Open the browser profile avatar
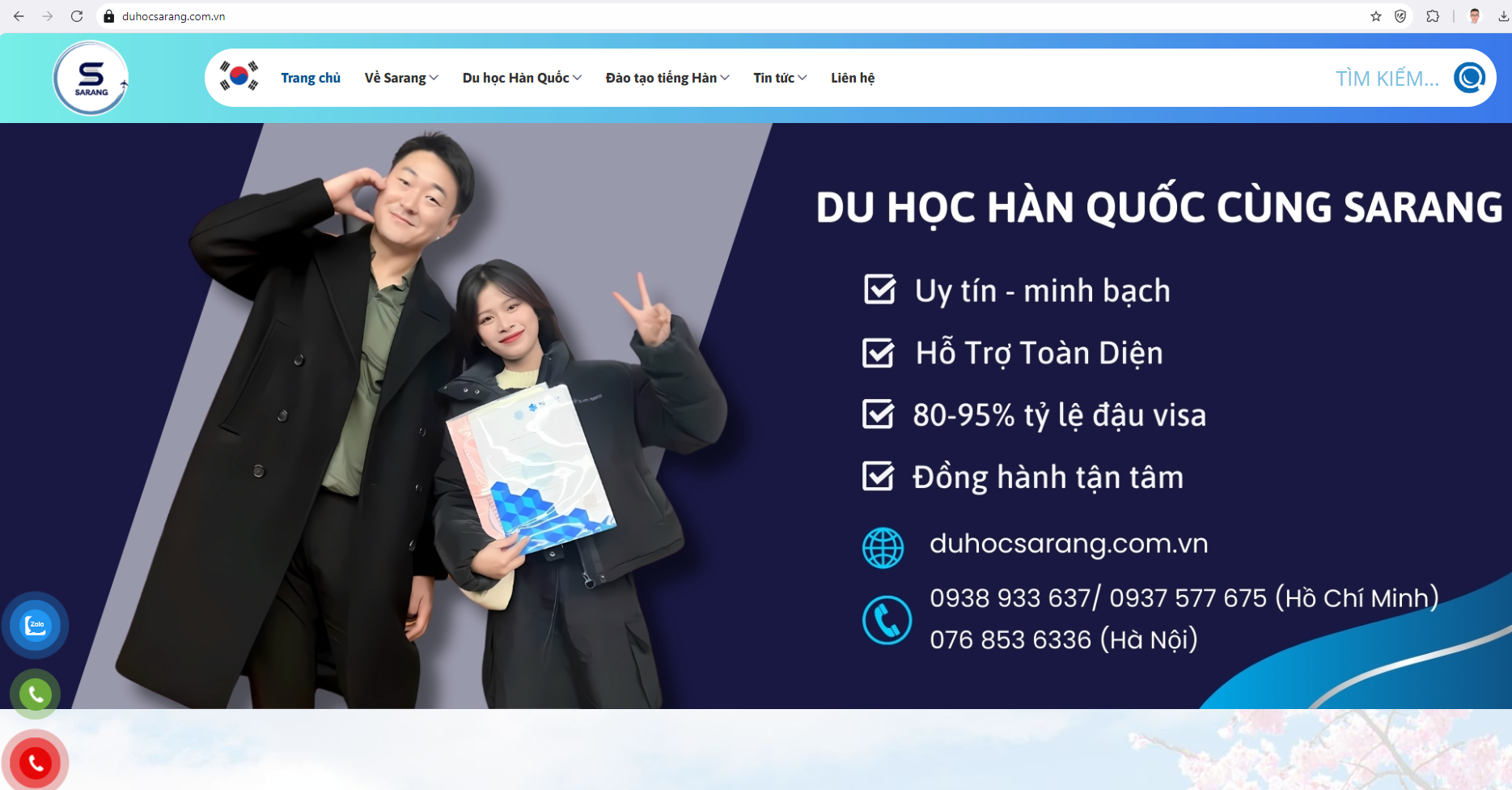Viewport: 1512px width, 790px height. point(1475,16)
